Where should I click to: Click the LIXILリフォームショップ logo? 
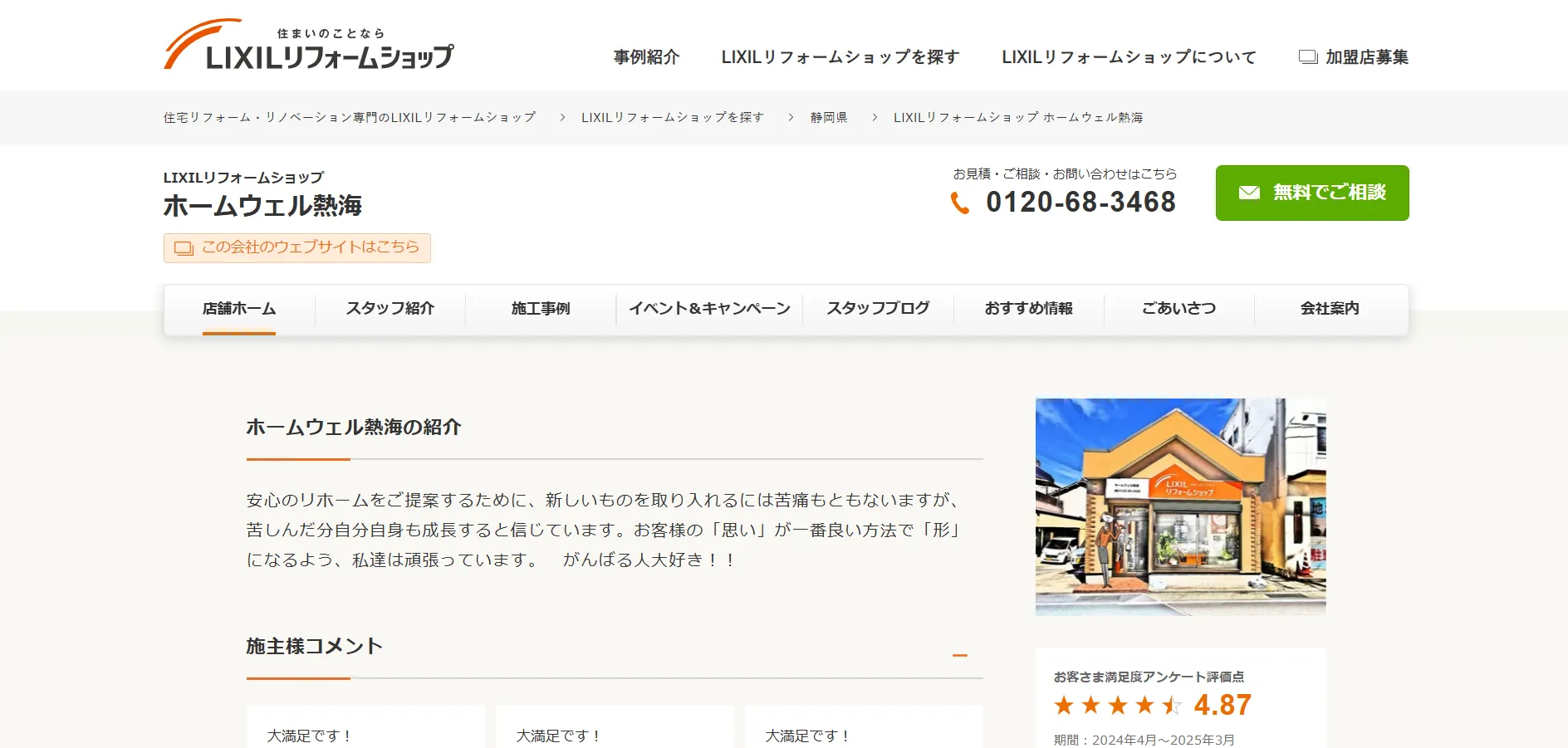pyautogui.click(x=308, y=45)
